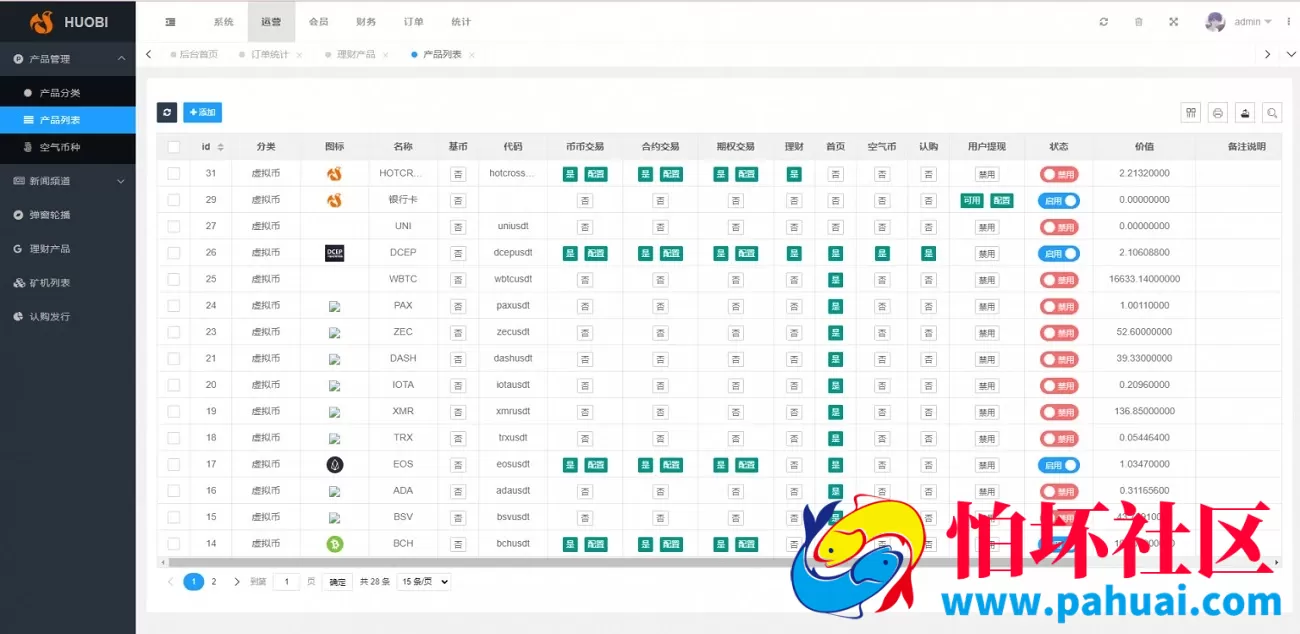The image size is (1300, 634).
Task: Click 配置 in 用户提现 for 银行卡 row
Action: 1002,200
